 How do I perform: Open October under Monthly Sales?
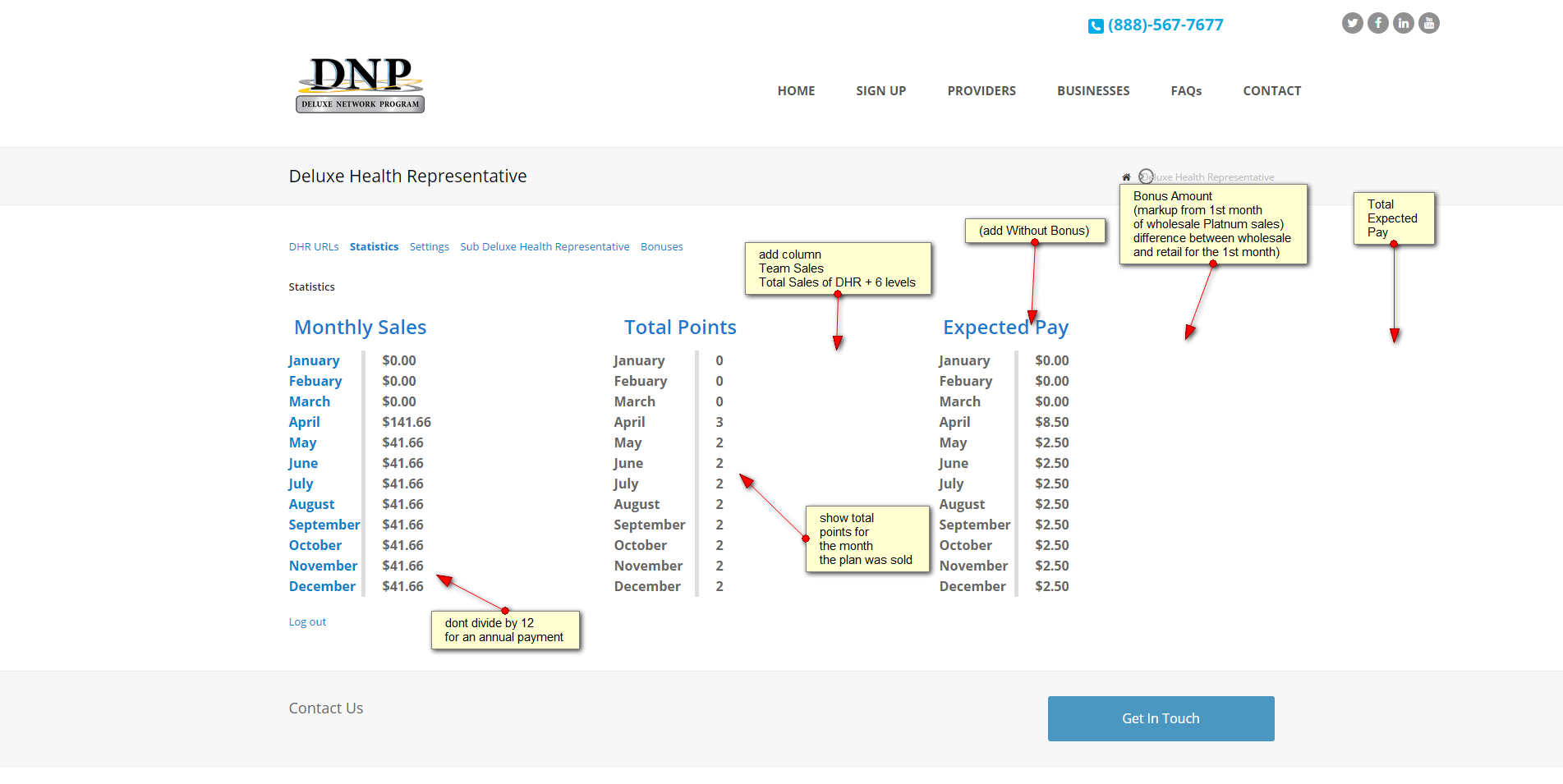tap(315, 545)
